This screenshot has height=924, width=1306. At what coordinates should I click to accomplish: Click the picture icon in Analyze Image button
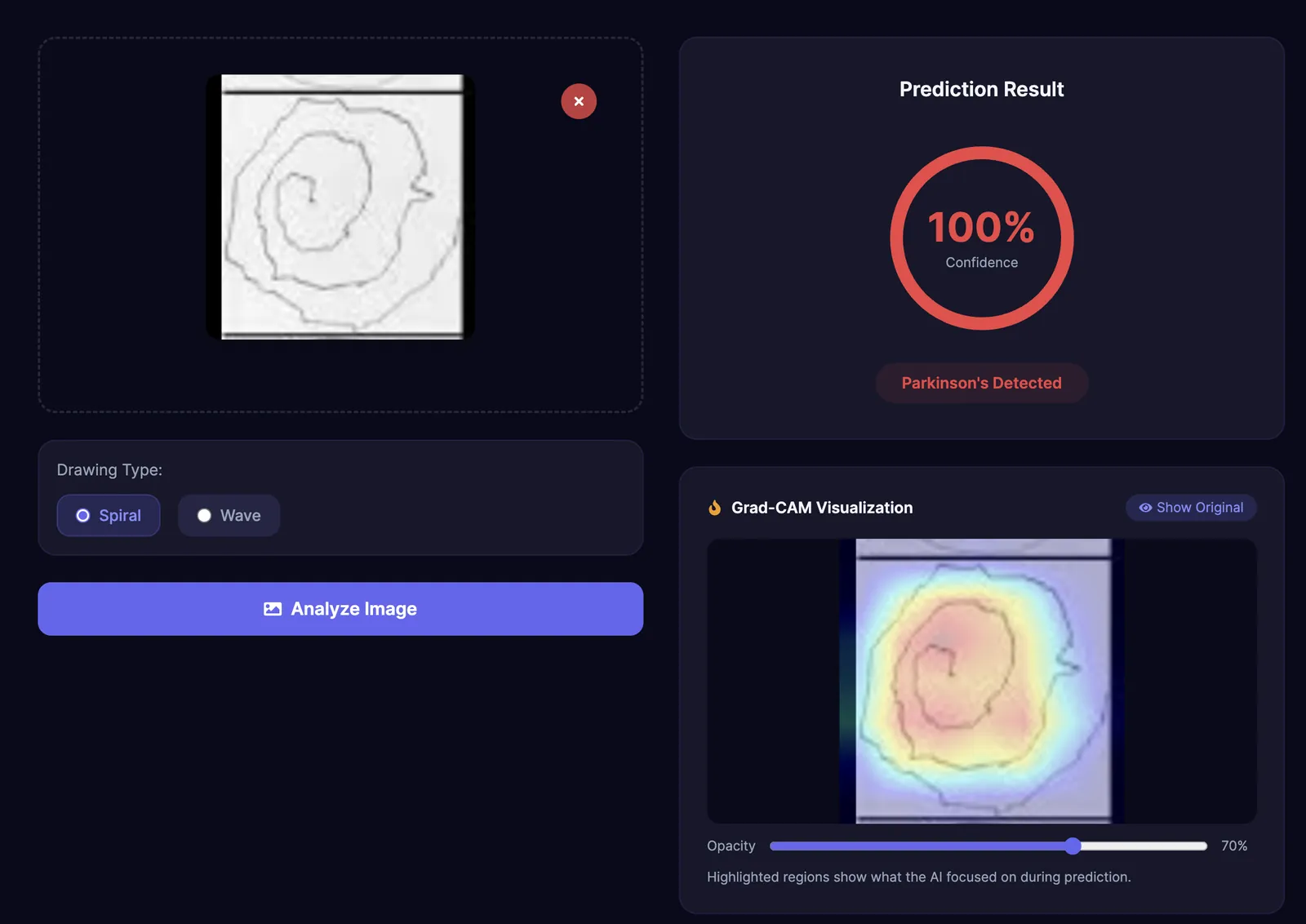point(273,609)
